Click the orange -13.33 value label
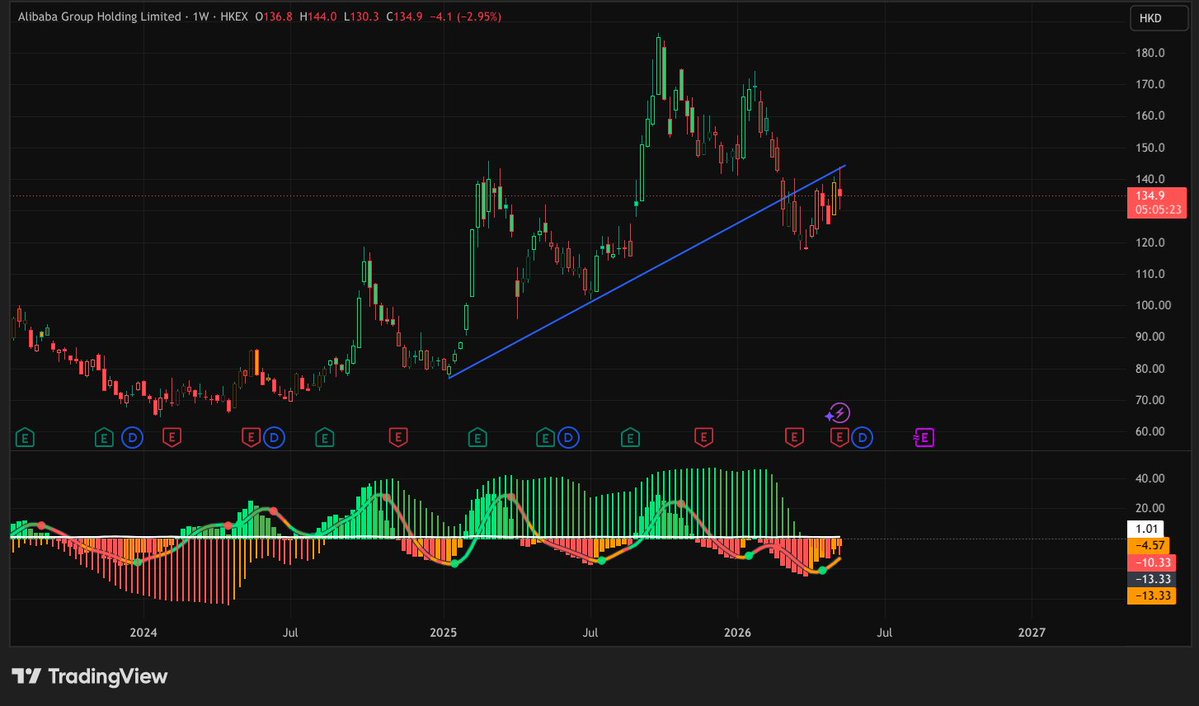 coord(1152,596)
